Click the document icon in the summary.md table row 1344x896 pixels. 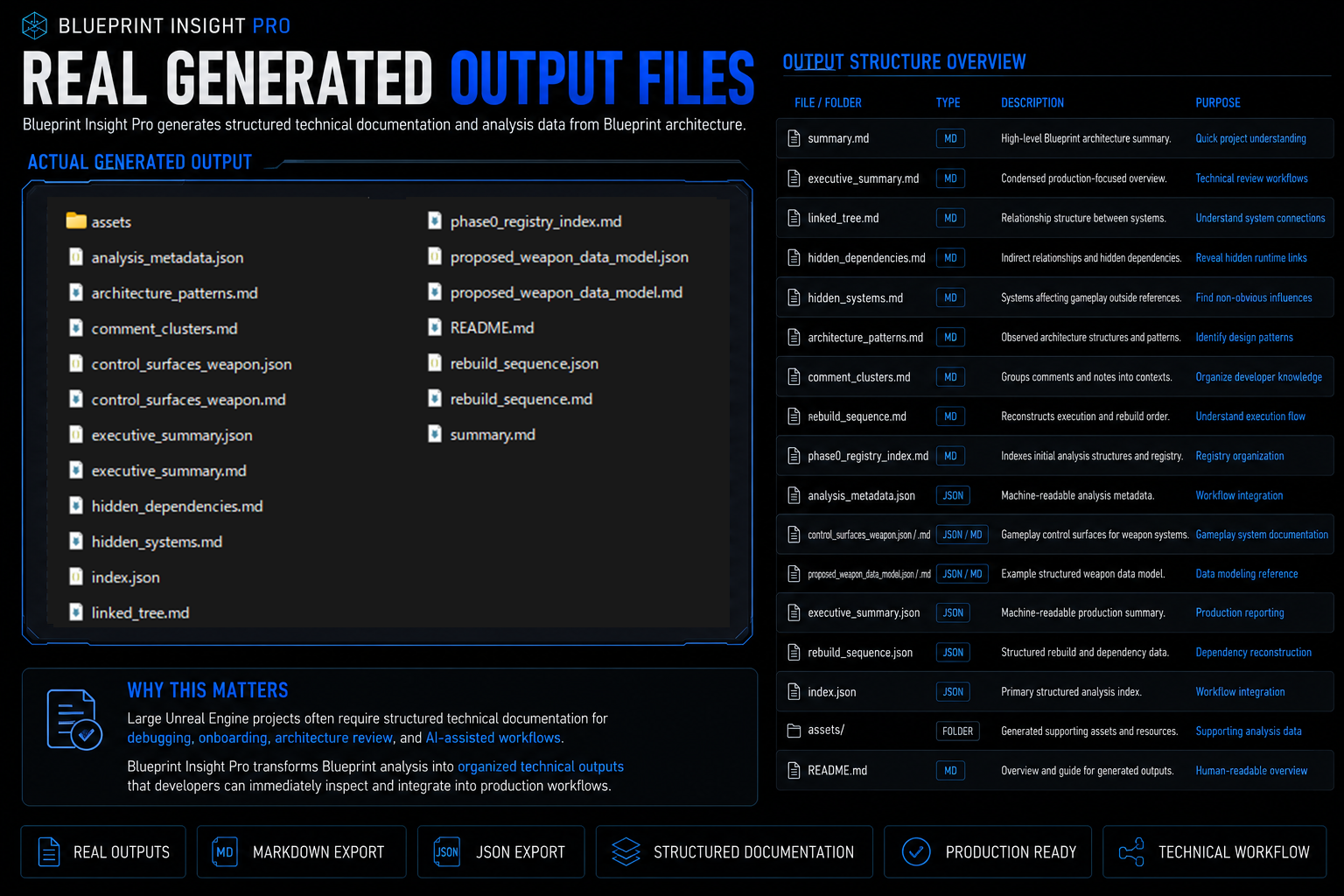point(794,138)
